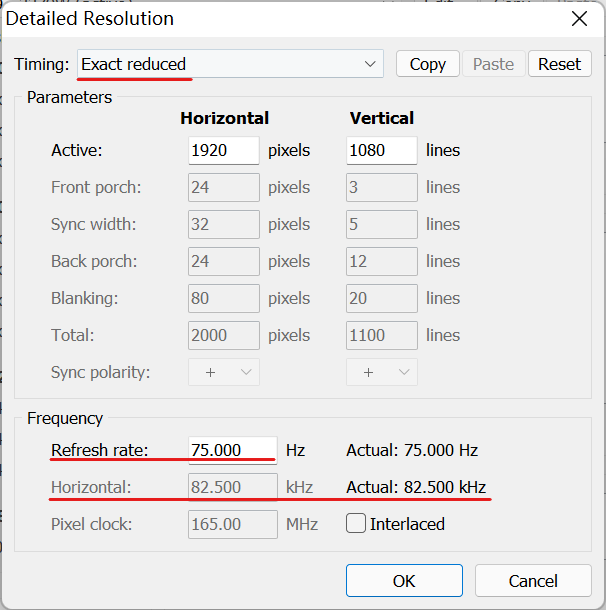
Task: Select the Refresh rate input field
Action: point(232,450)
